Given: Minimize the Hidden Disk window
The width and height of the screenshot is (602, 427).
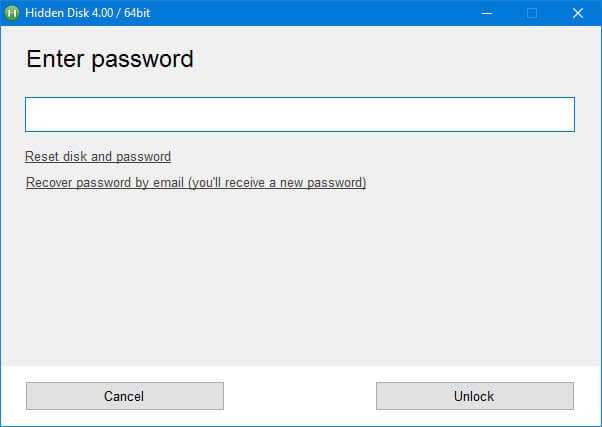Looking at the screenshot, I should click(x=486, y=13).
